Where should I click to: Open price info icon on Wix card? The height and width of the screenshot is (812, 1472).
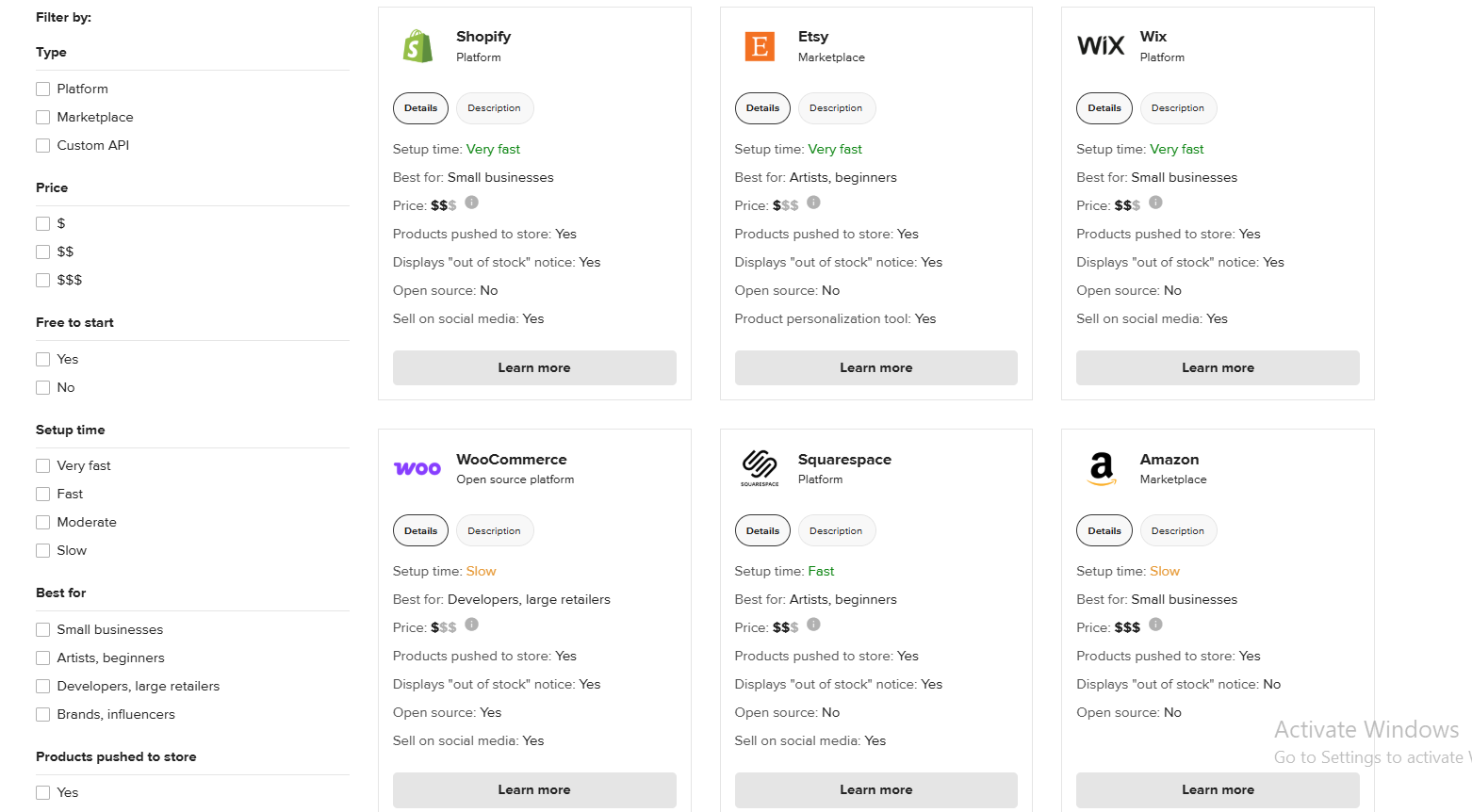click(x=1156, y=203)
